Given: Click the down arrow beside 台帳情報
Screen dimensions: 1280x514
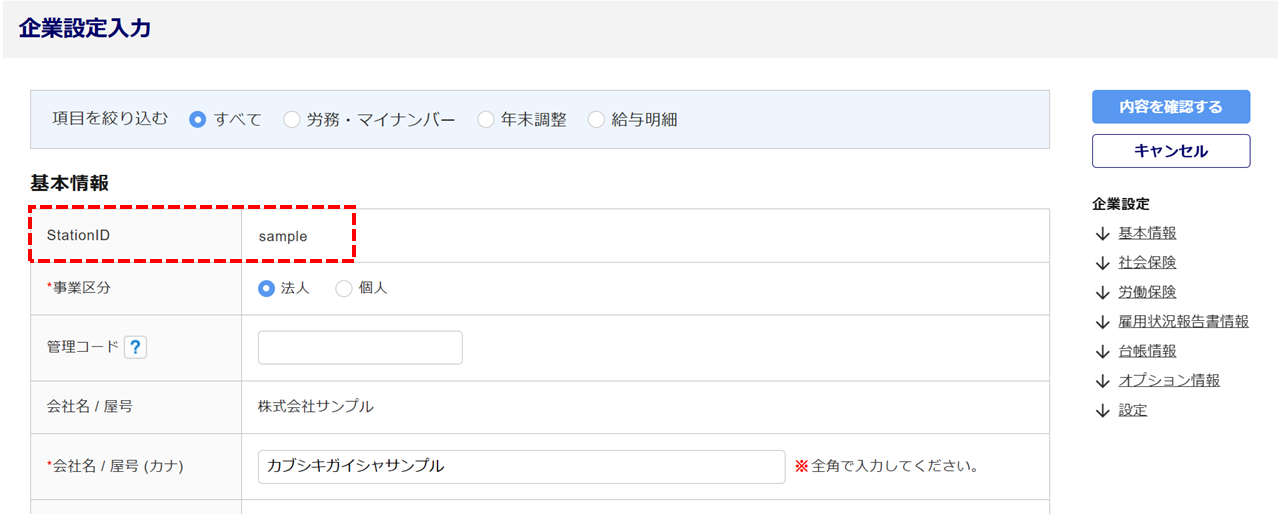Looking at the screenshot, I should coord(1103,351).
